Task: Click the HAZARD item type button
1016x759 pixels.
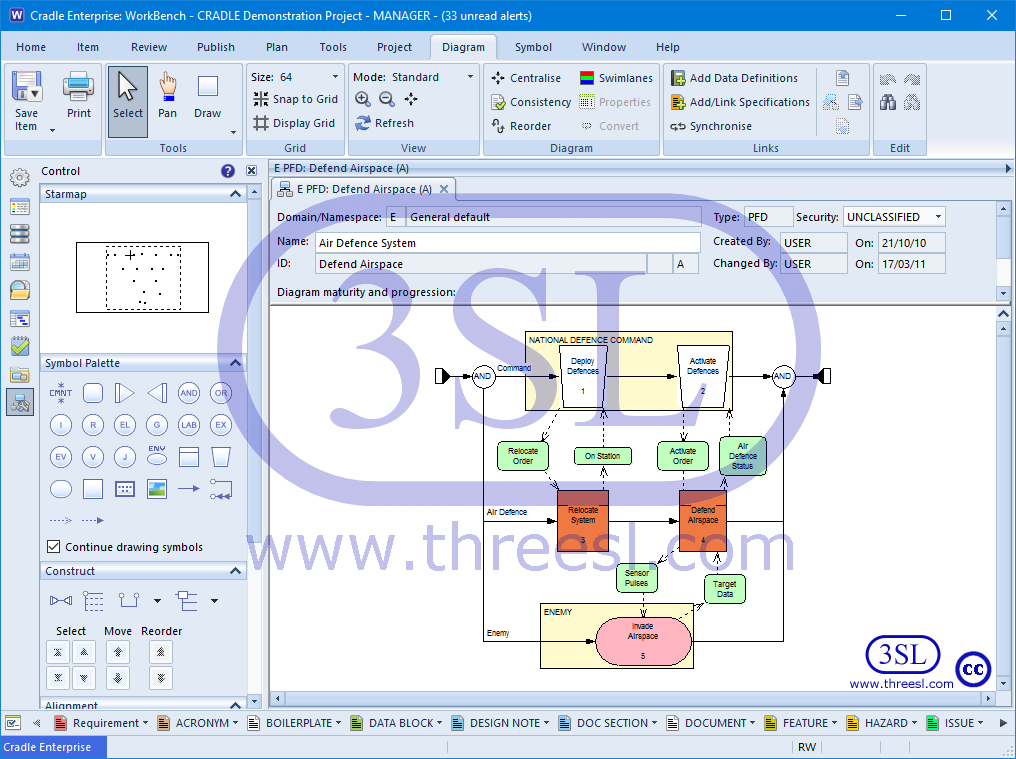Action: coord(879,723)
